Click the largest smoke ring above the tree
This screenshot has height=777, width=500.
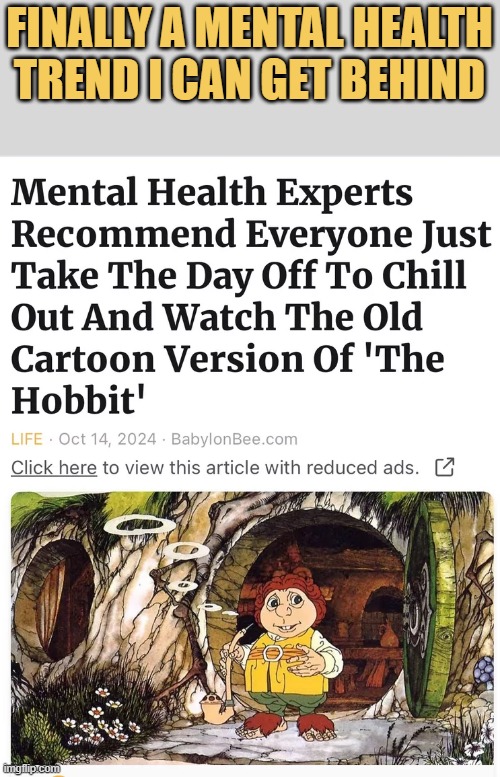140,525
